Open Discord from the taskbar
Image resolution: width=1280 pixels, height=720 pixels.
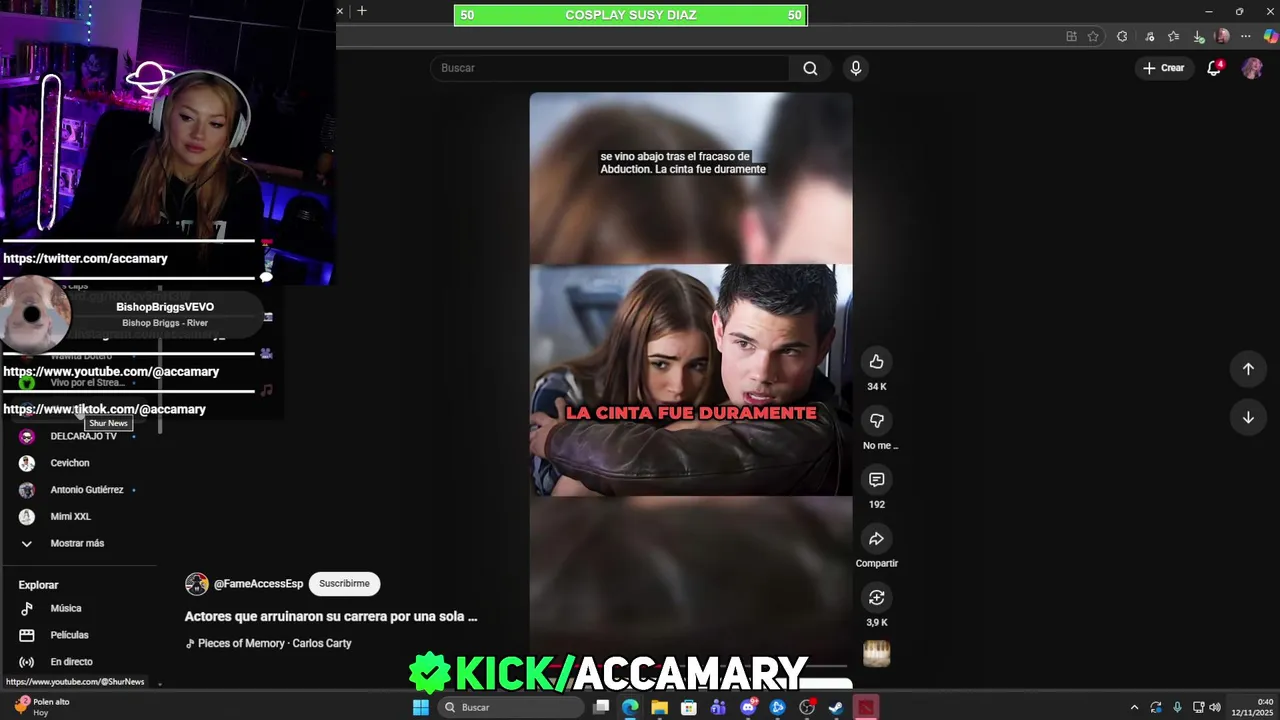click(x=748, y=707)
